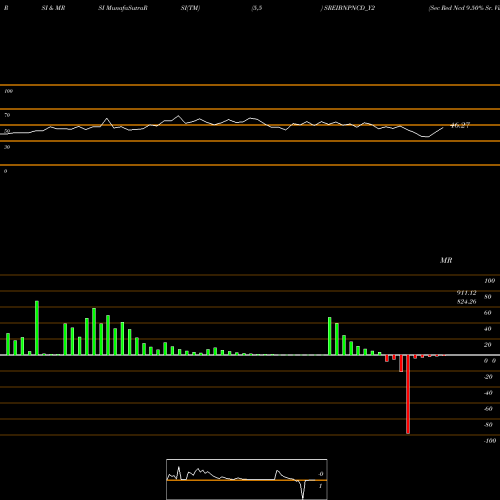
Task: Click the 'Sec Red Ncd 9.50%' description text
Action: 456,8
